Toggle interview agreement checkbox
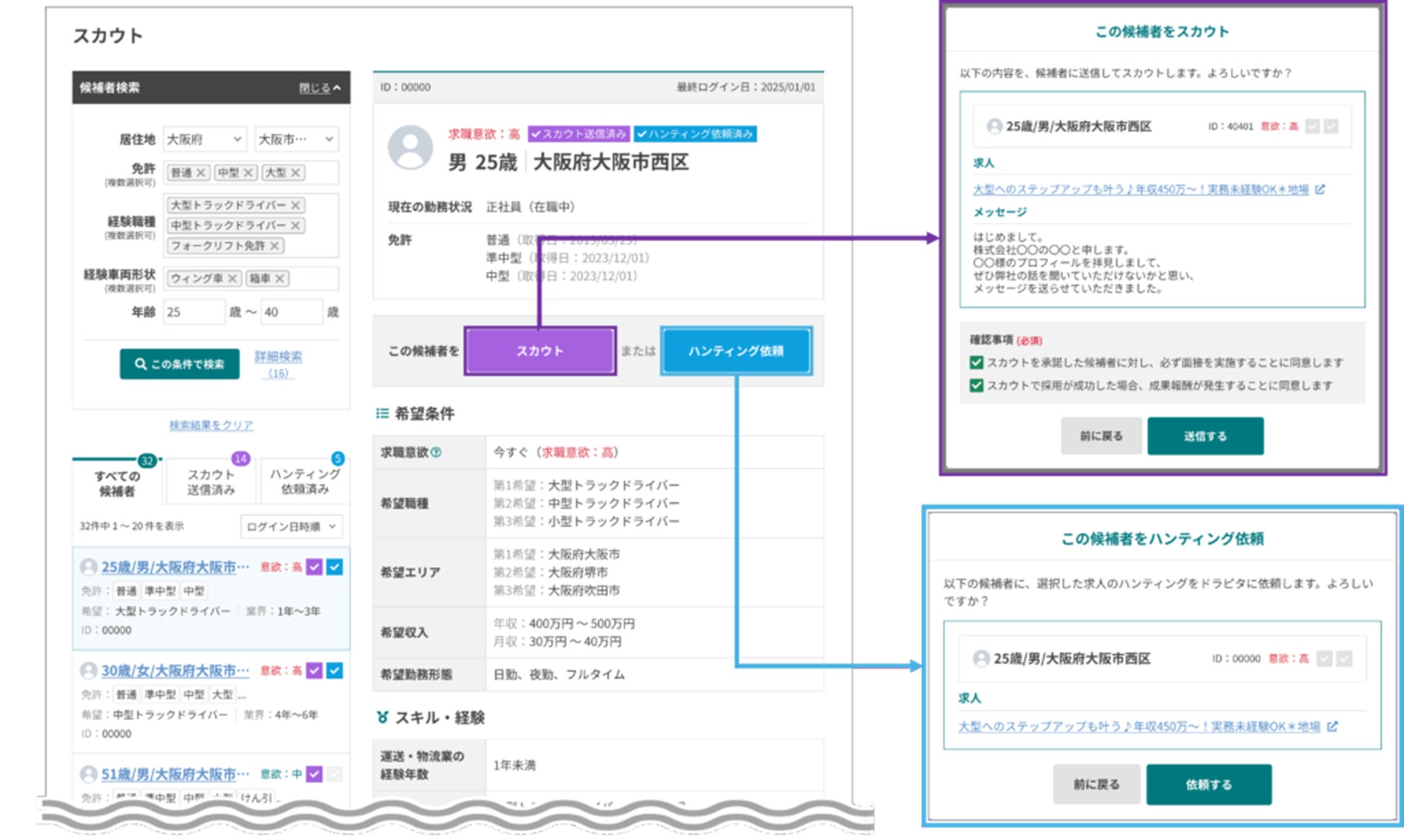 tap(976, 363)
